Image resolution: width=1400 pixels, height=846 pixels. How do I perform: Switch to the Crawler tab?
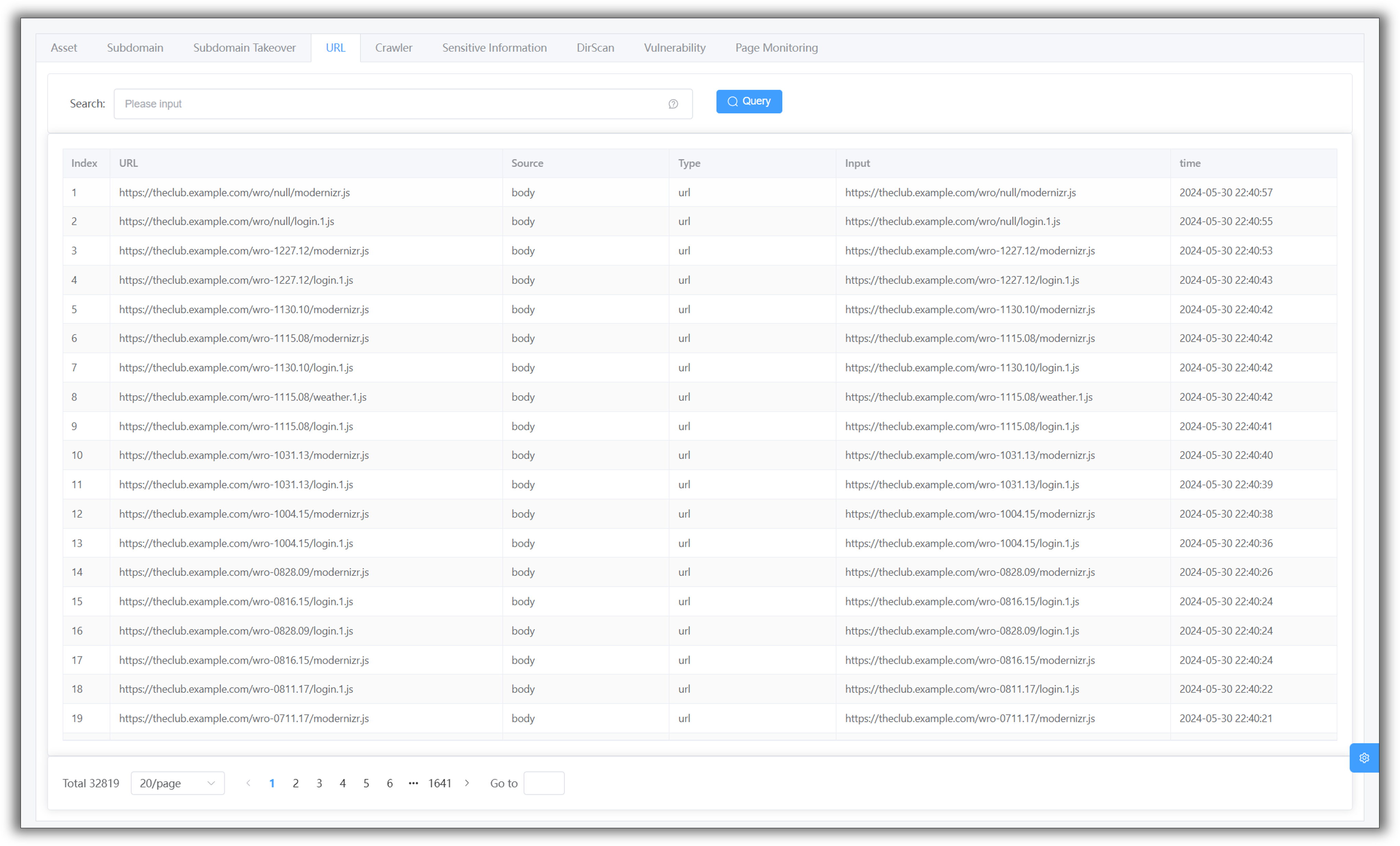[x=393, y=48]
